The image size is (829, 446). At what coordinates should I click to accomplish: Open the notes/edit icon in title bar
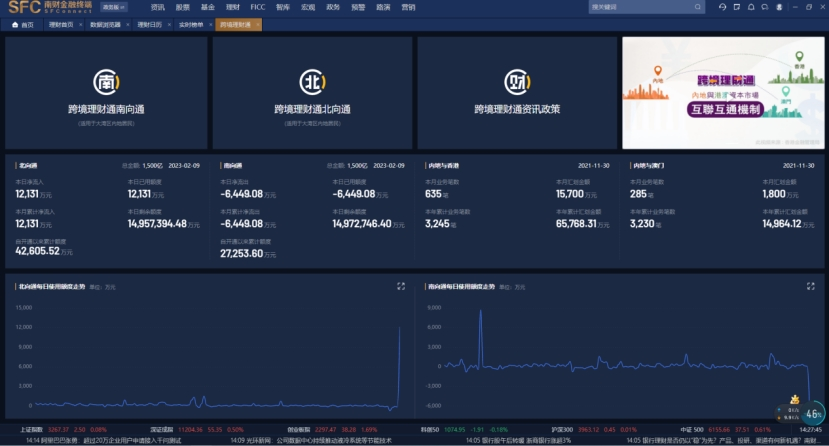coord(736,7)
